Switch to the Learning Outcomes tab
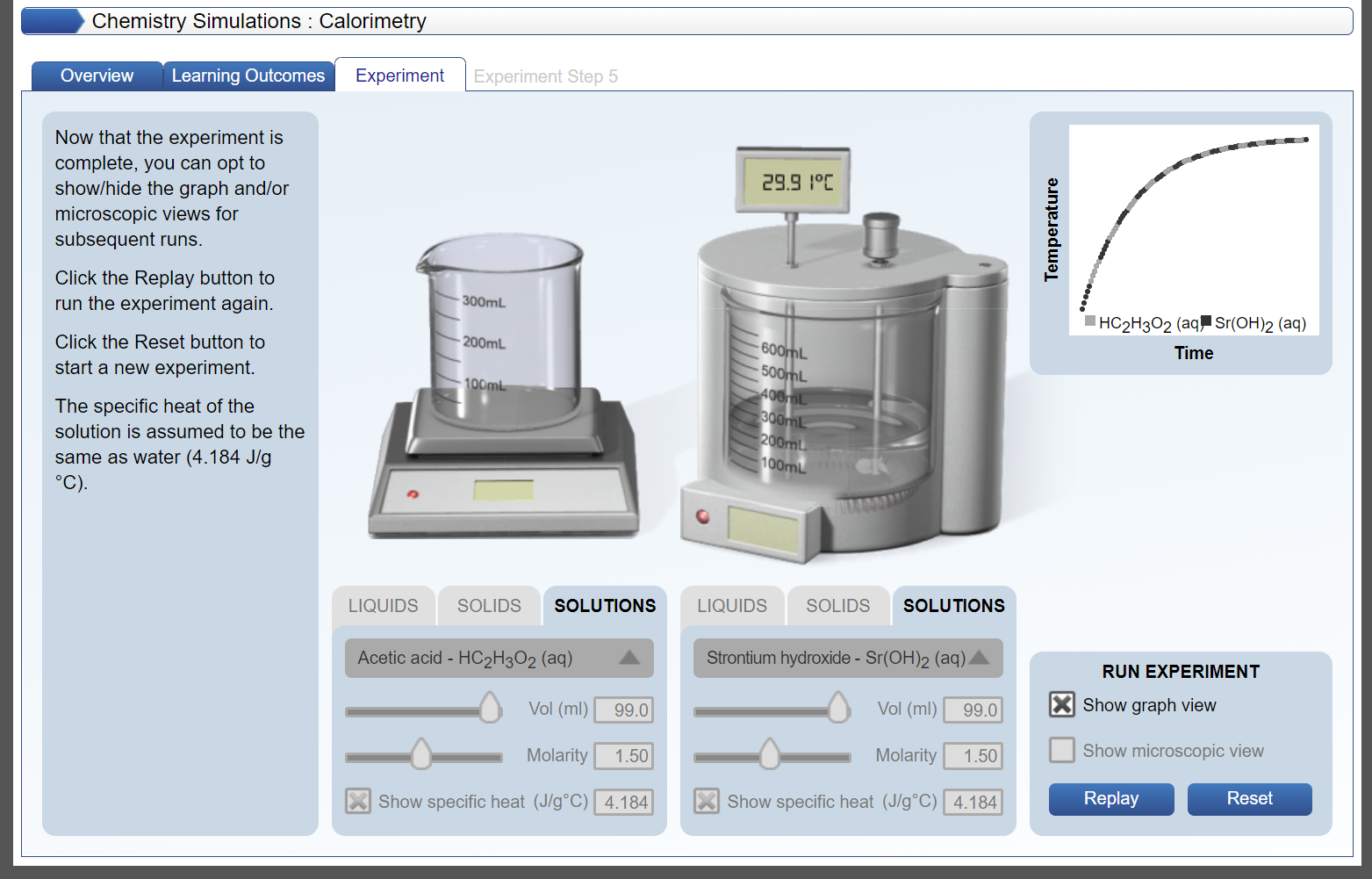This screenshot has width=1372, height=879. [248, 76]
